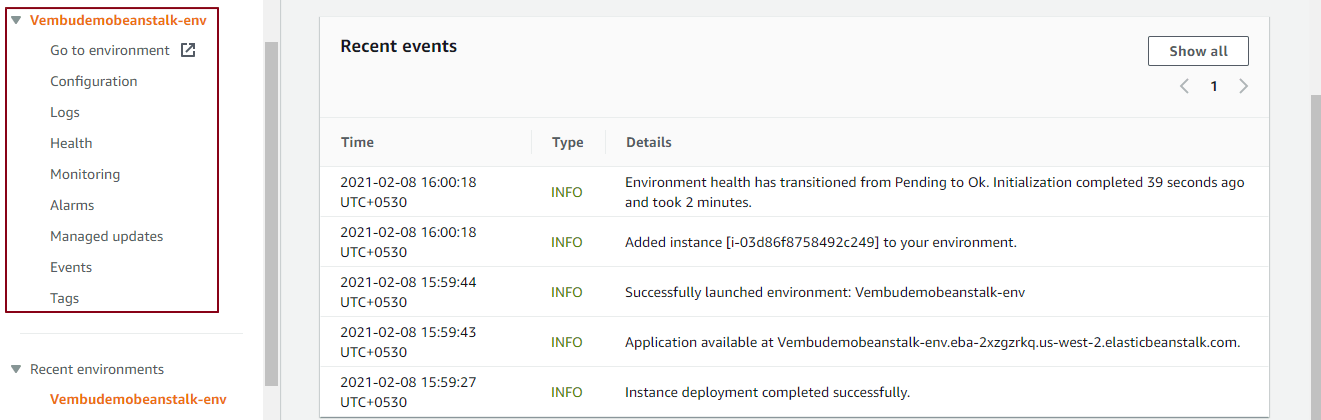Open the Monitoring section

(x=85, y=174)
